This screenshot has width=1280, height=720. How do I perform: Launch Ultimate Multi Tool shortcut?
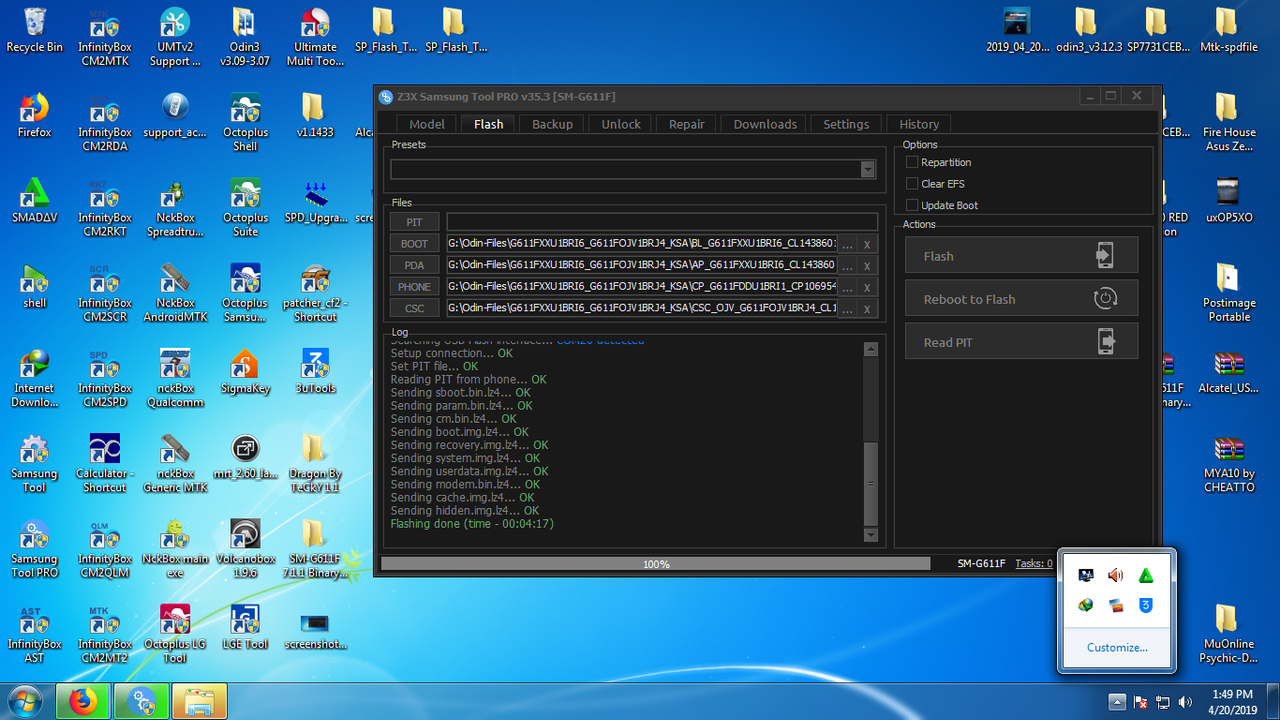click(315, 38)
